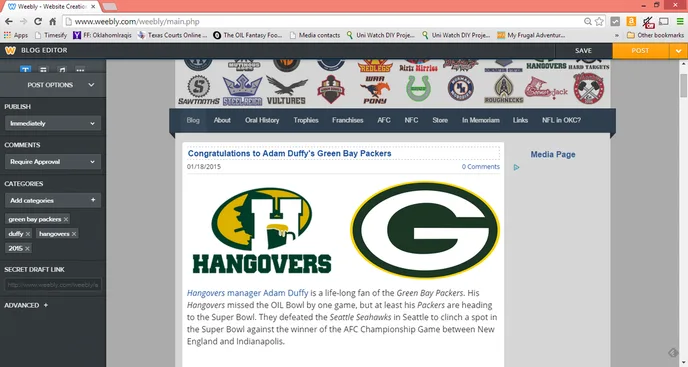Open the '0 Comments' link

480,167
